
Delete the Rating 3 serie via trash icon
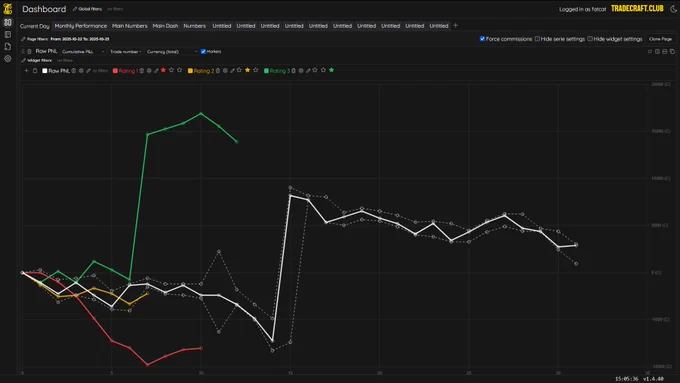point(294,71)
